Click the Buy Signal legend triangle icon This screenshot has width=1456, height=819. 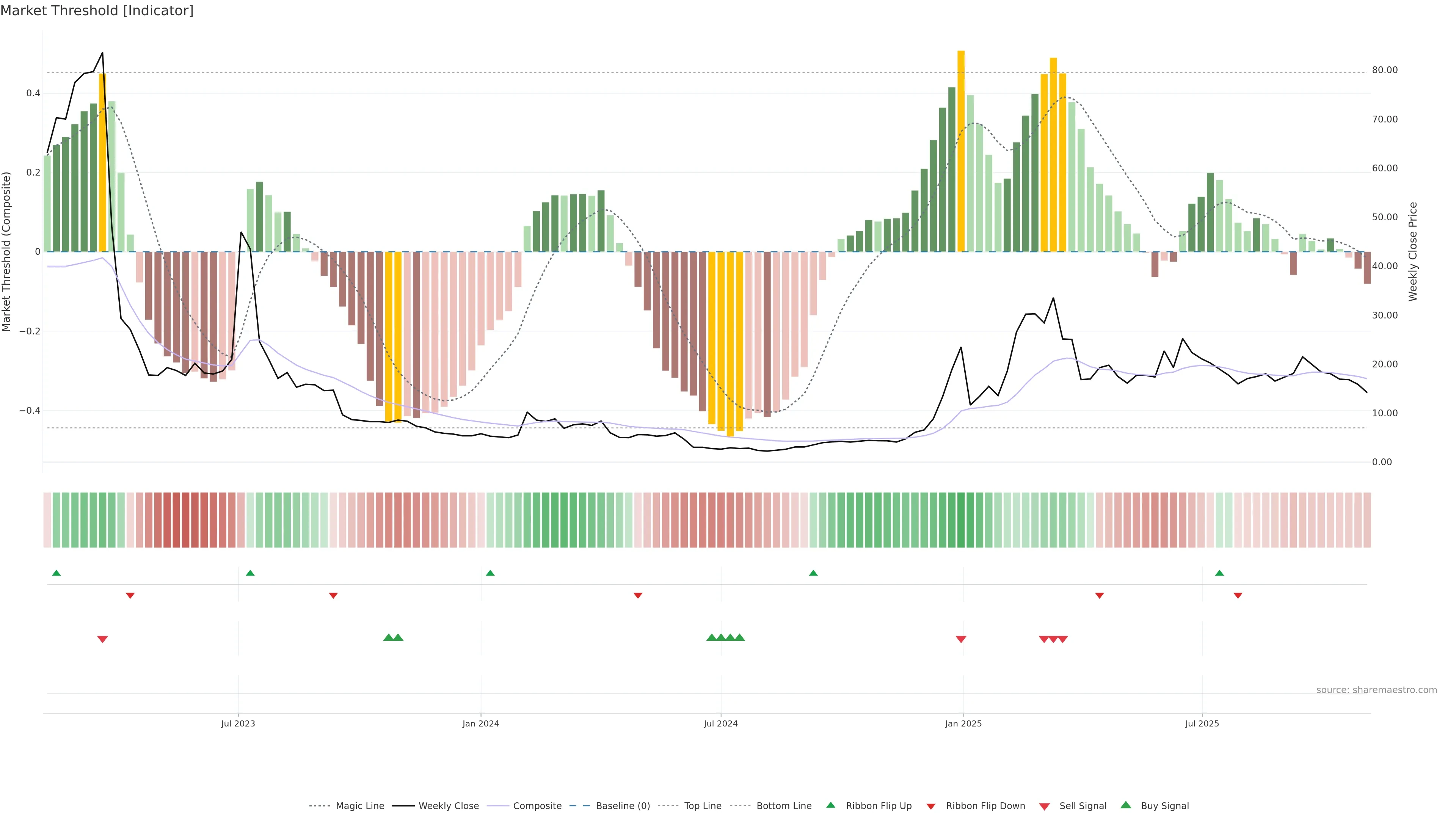pos(1126,805)
